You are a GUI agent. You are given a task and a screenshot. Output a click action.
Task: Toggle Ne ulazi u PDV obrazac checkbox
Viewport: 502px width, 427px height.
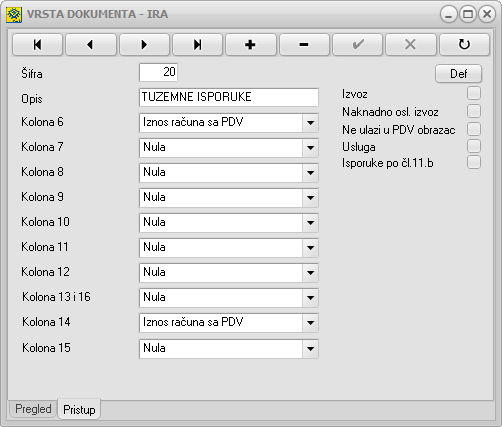click(x=474, y=129)
